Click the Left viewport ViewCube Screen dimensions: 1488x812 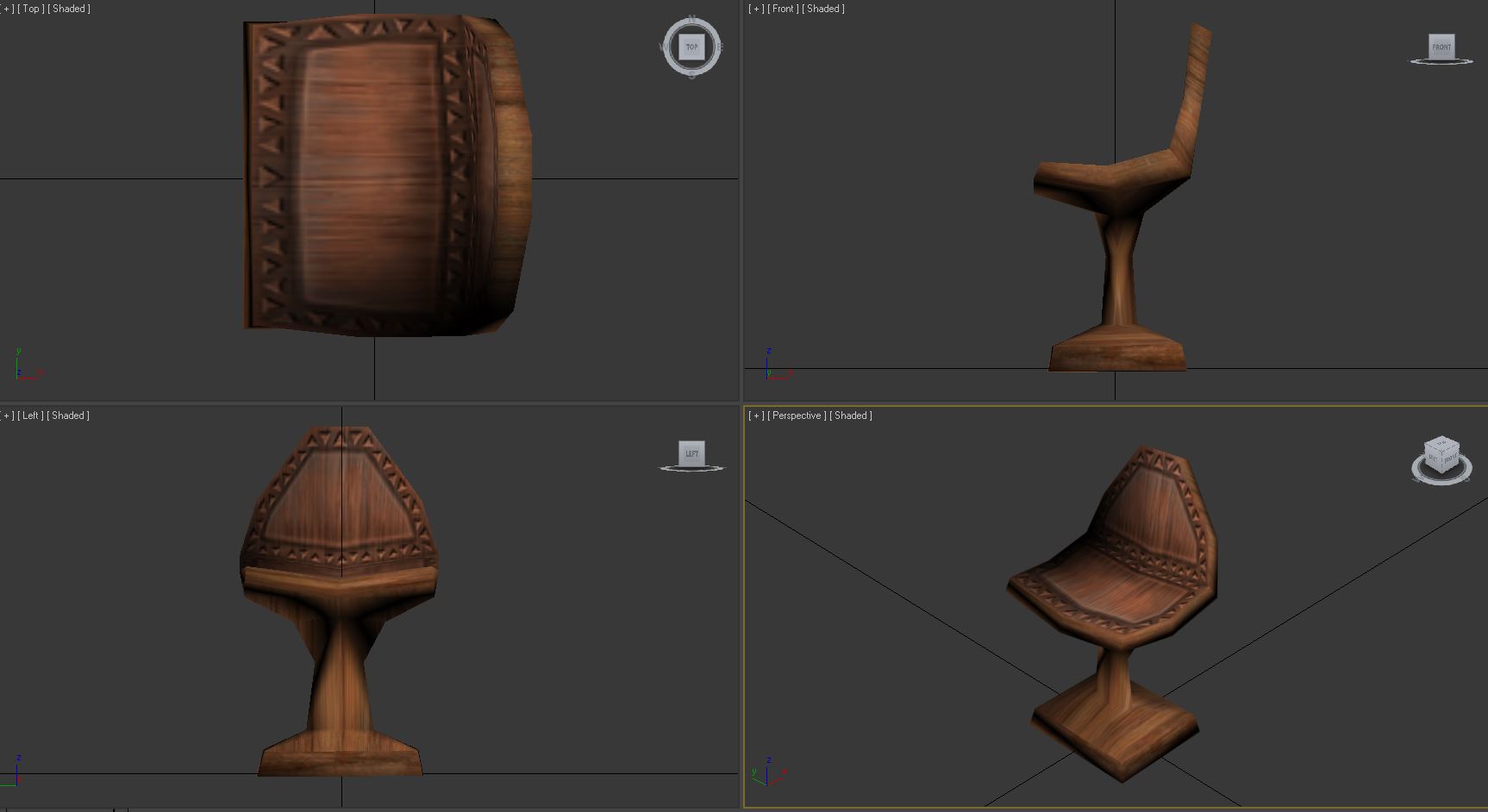tap(691, 453)
